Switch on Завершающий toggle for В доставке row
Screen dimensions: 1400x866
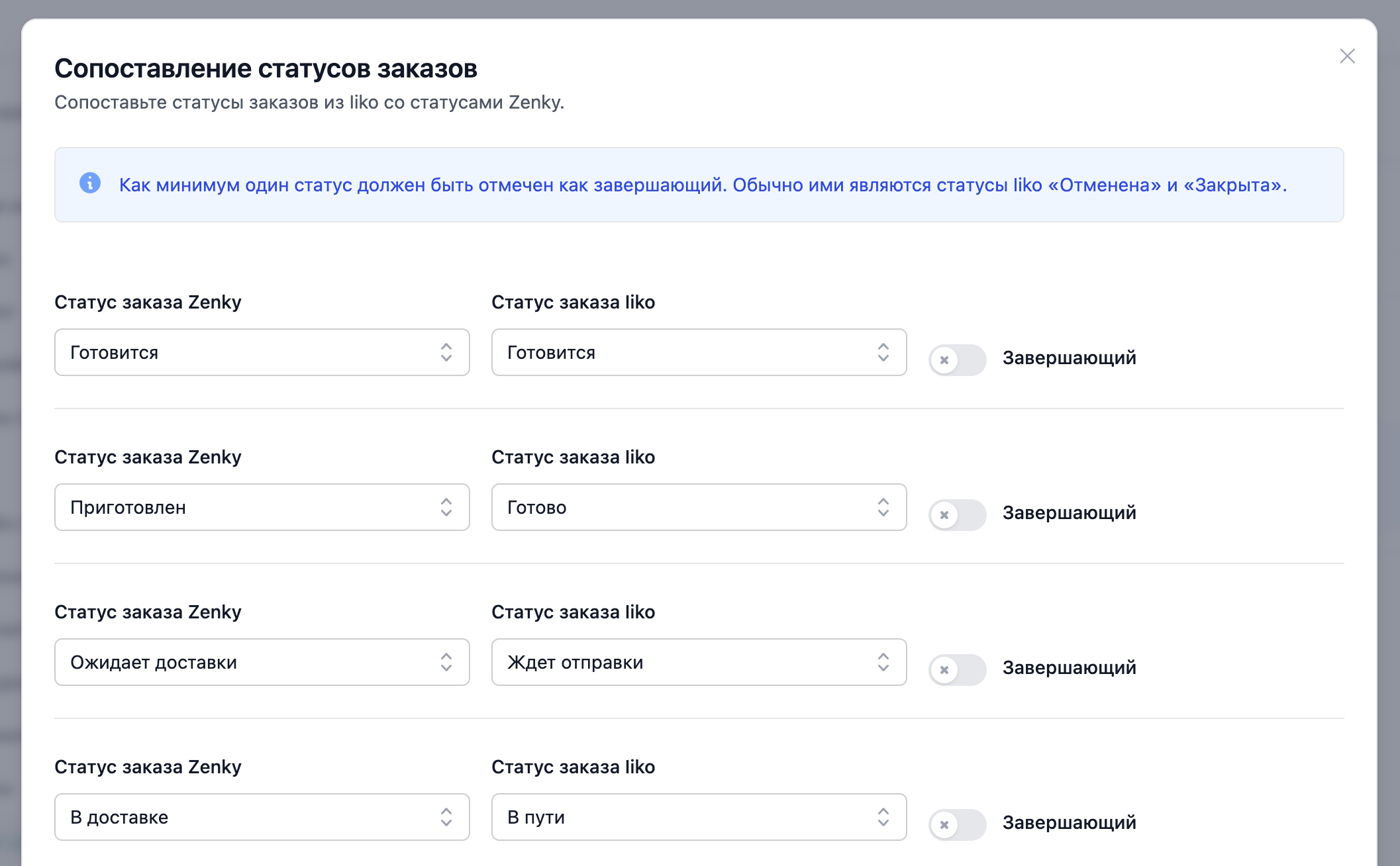tap(957, 824)
